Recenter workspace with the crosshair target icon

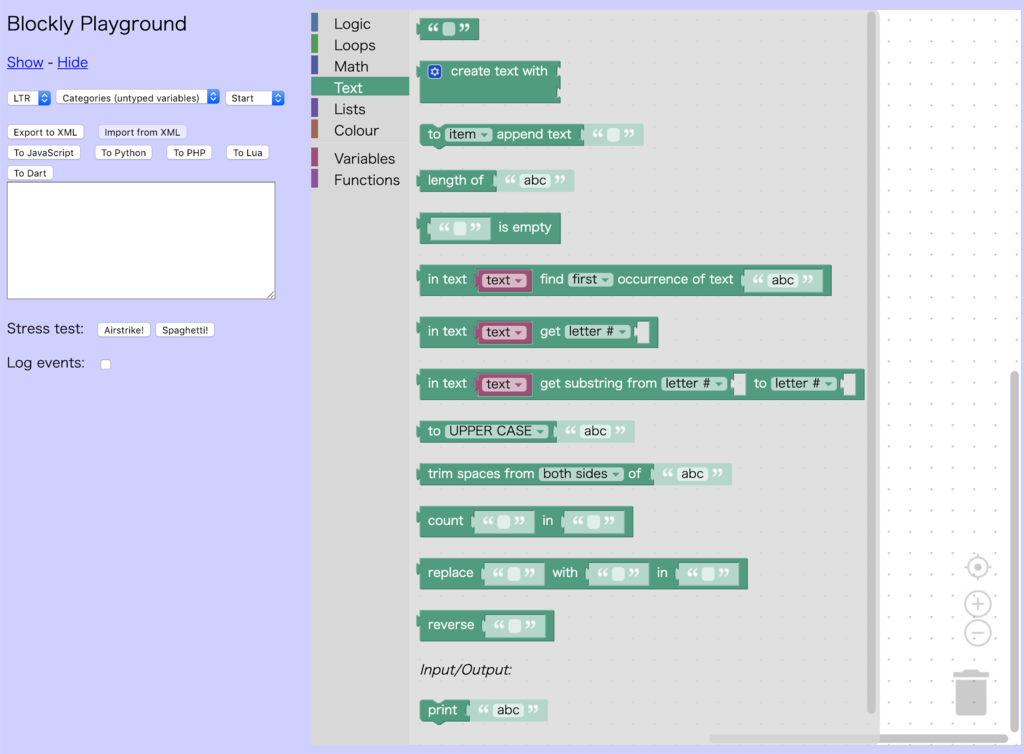978,567
